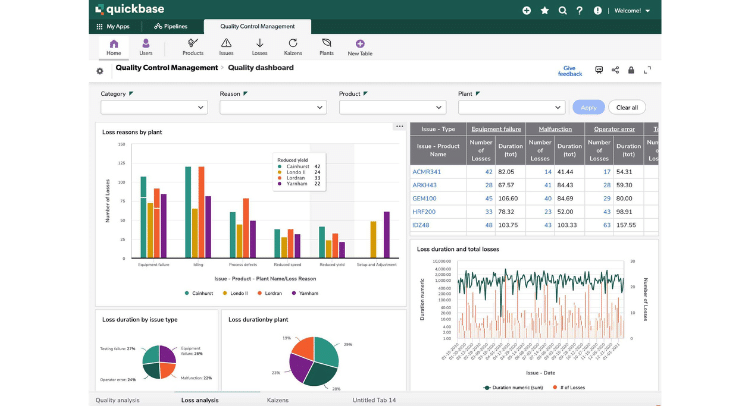Expand the Welcome user menu

(632, 11)
